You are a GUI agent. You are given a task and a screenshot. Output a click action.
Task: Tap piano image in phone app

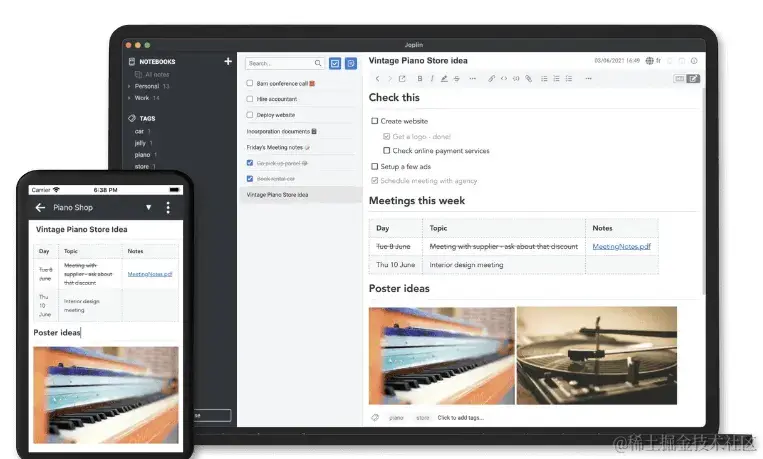pos(106,395)
